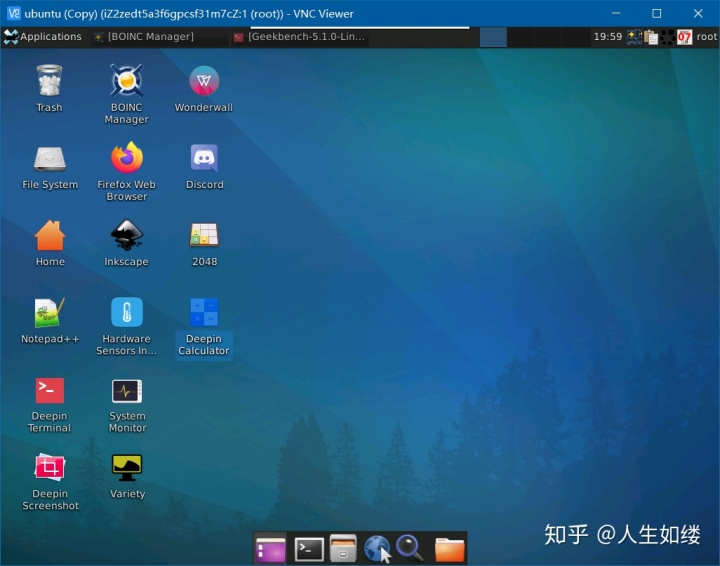
Task: Click the Show Desktop dock icon
Action: [270, 549]
